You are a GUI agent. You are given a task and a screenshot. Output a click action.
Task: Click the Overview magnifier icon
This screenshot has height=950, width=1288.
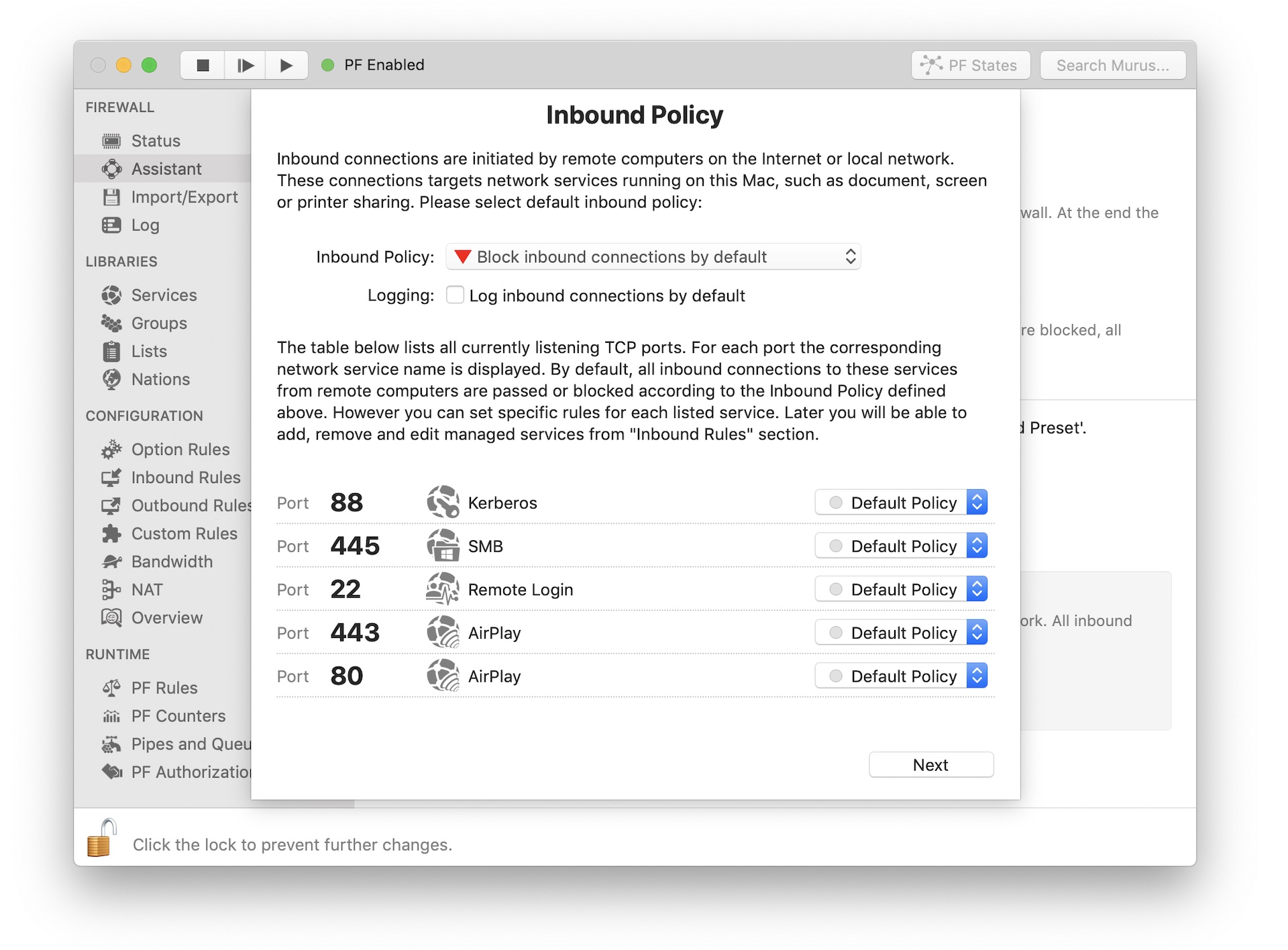coord(111,618)
